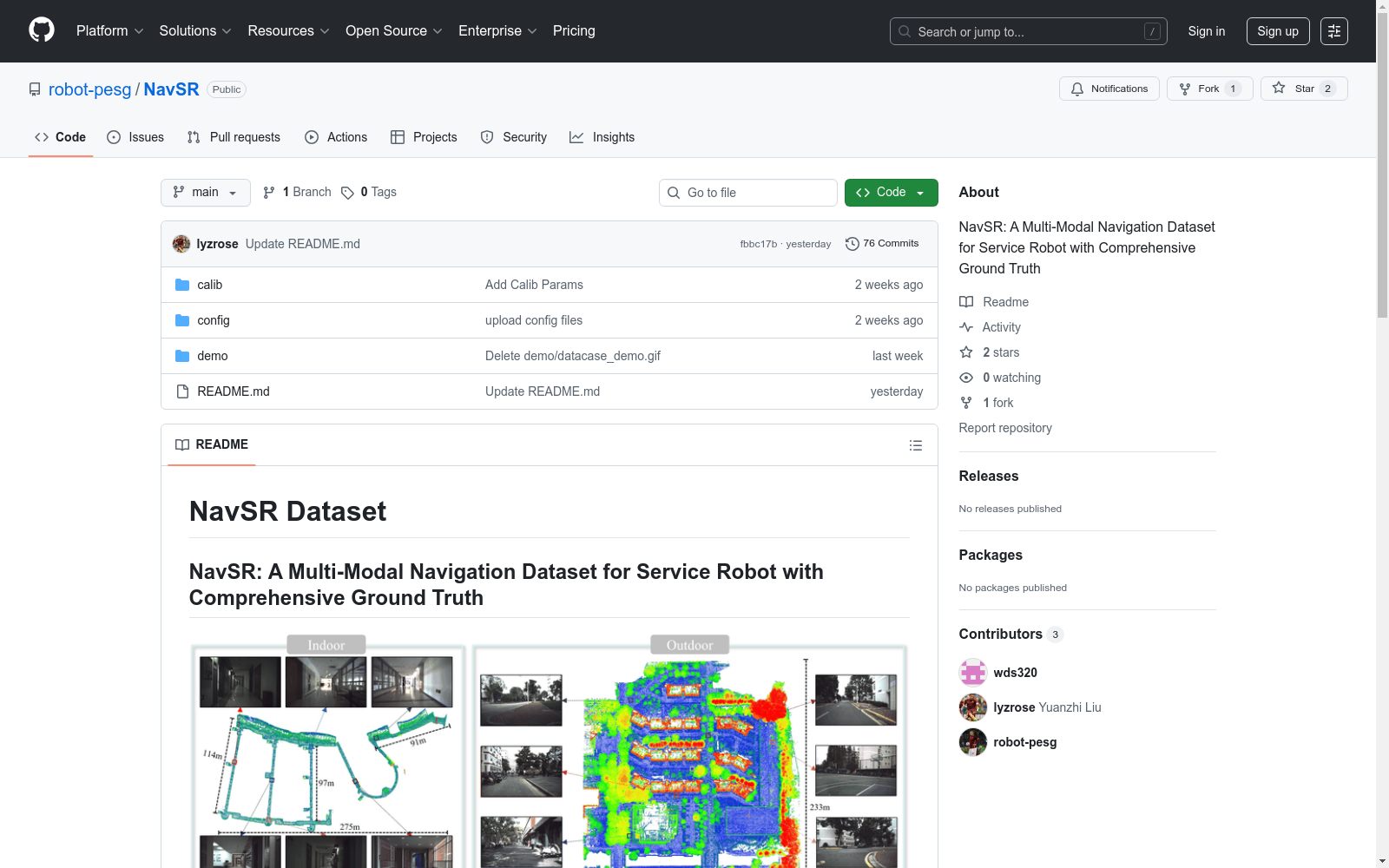The image size is (1389, 868).
Task: Open commit hash fbbc17b
Action: pos(759,244)
